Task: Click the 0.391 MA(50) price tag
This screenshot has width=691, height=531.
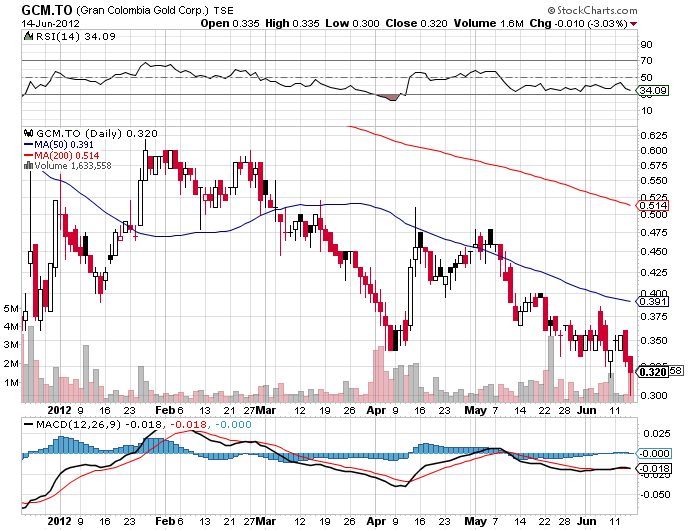Action: [652, 301]
